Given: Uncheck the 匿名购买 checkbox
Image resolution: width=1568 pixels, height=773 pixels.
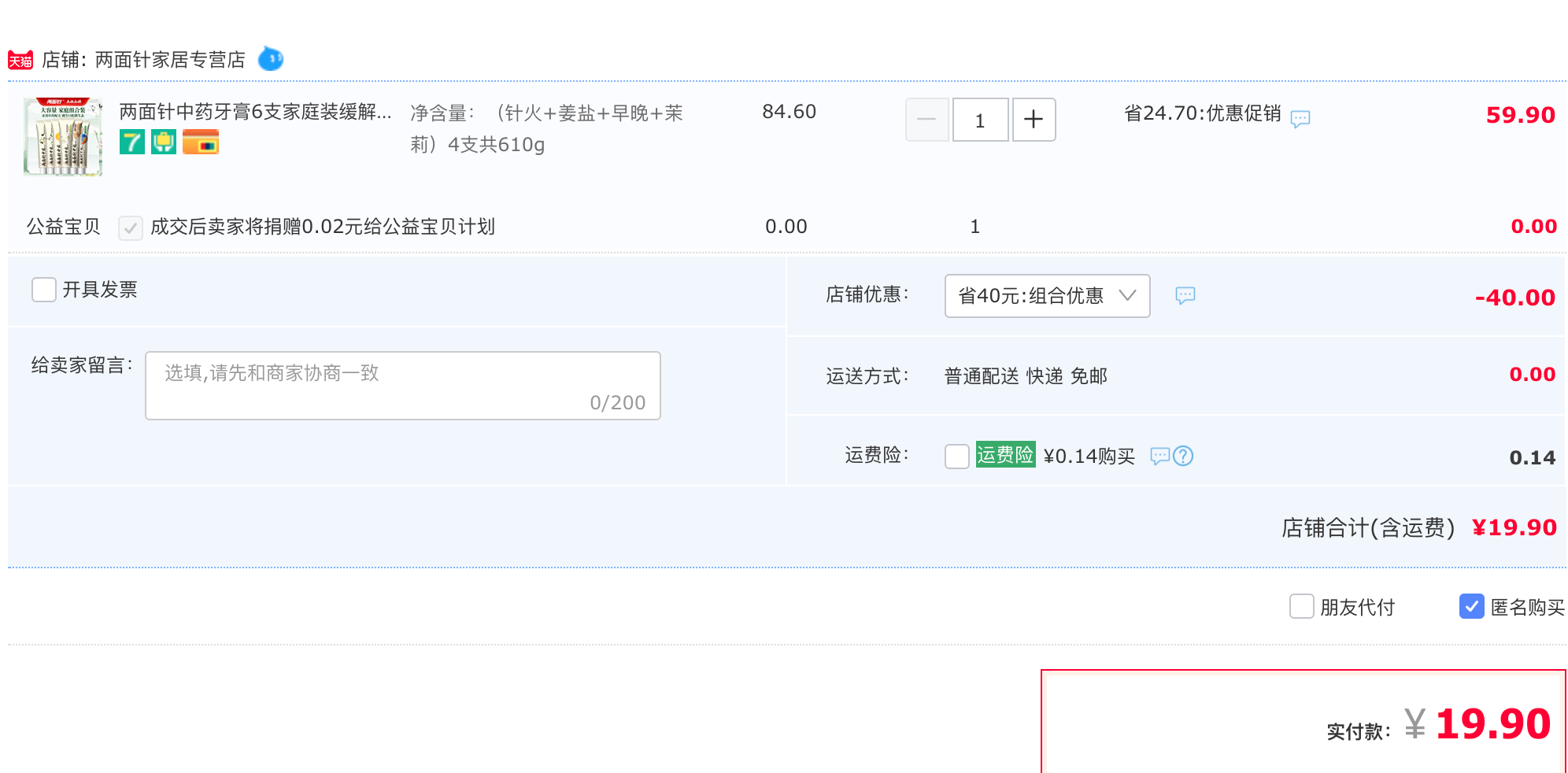Looking at the screenshot, I should coord(1472,606).
